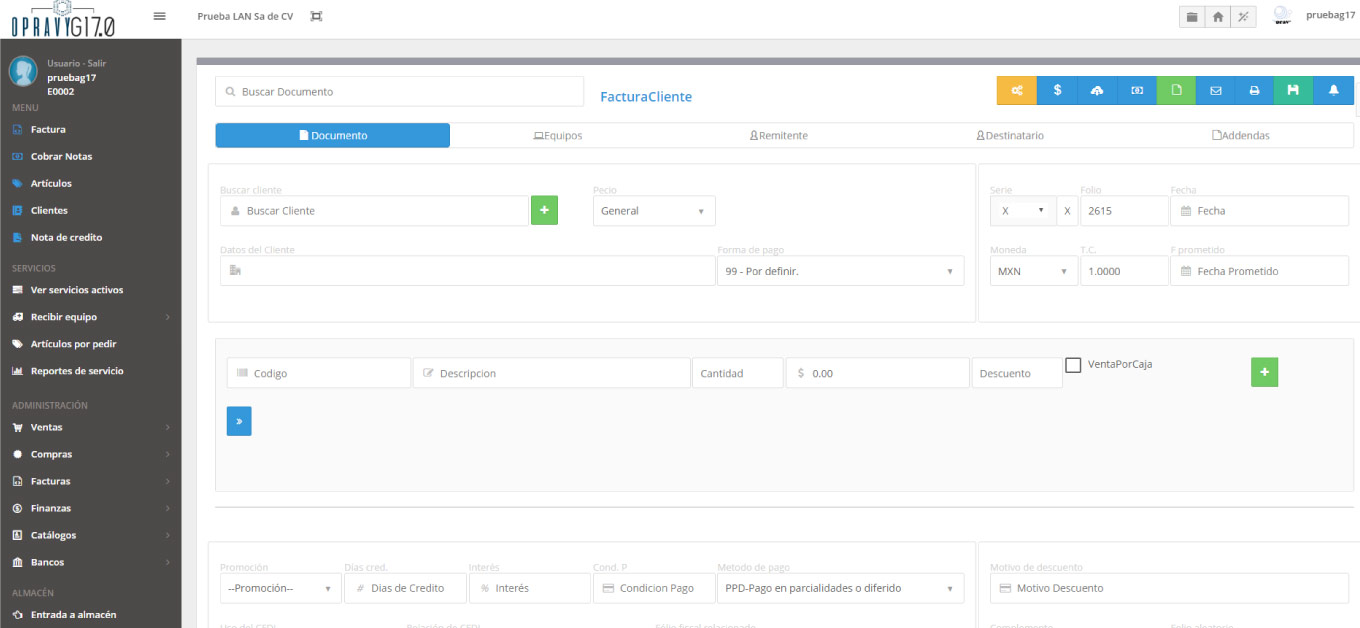Click the notification bell icon
The width and height of the screenshot is (1360, 628).
click(x=1333, y=90)
